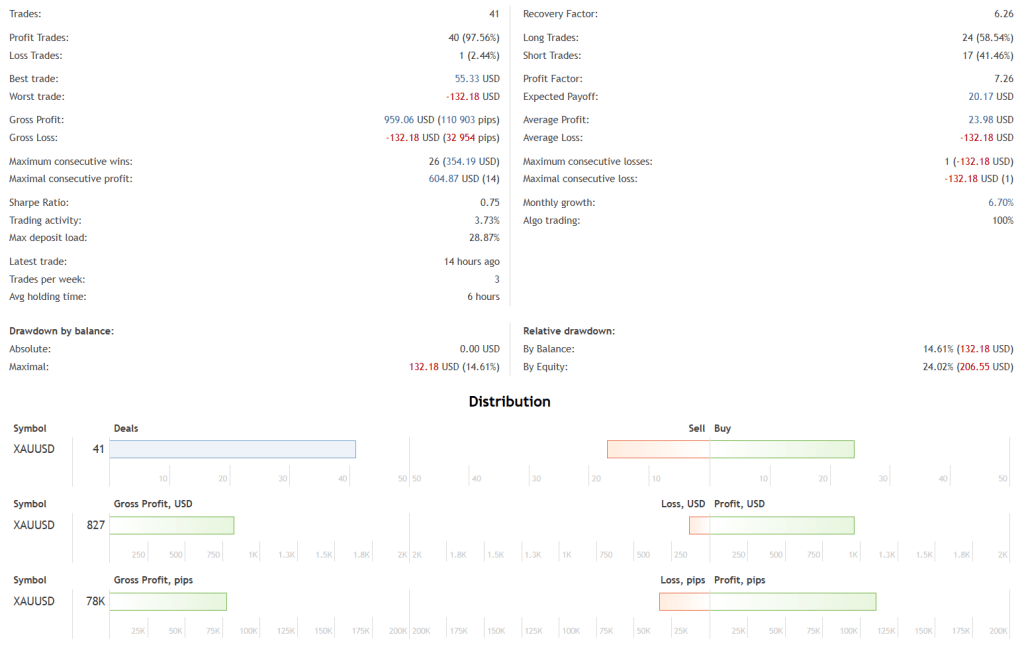Click the Trades per week value
This screenshot has width=1024, height=647.
click(496, 279)
